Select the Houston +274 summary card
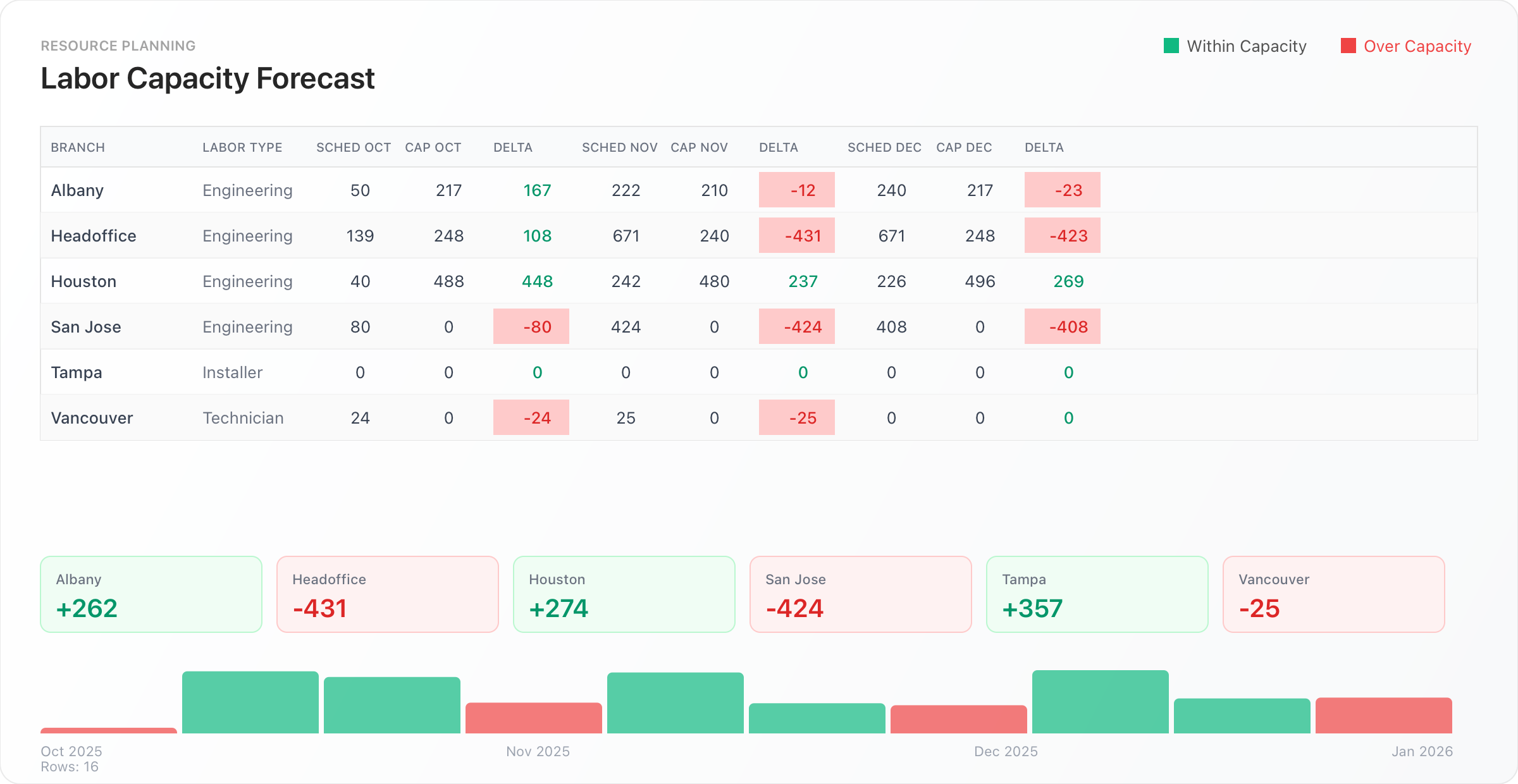The width and height of the screenshot is (1518, 784). [x=624, y=594]
